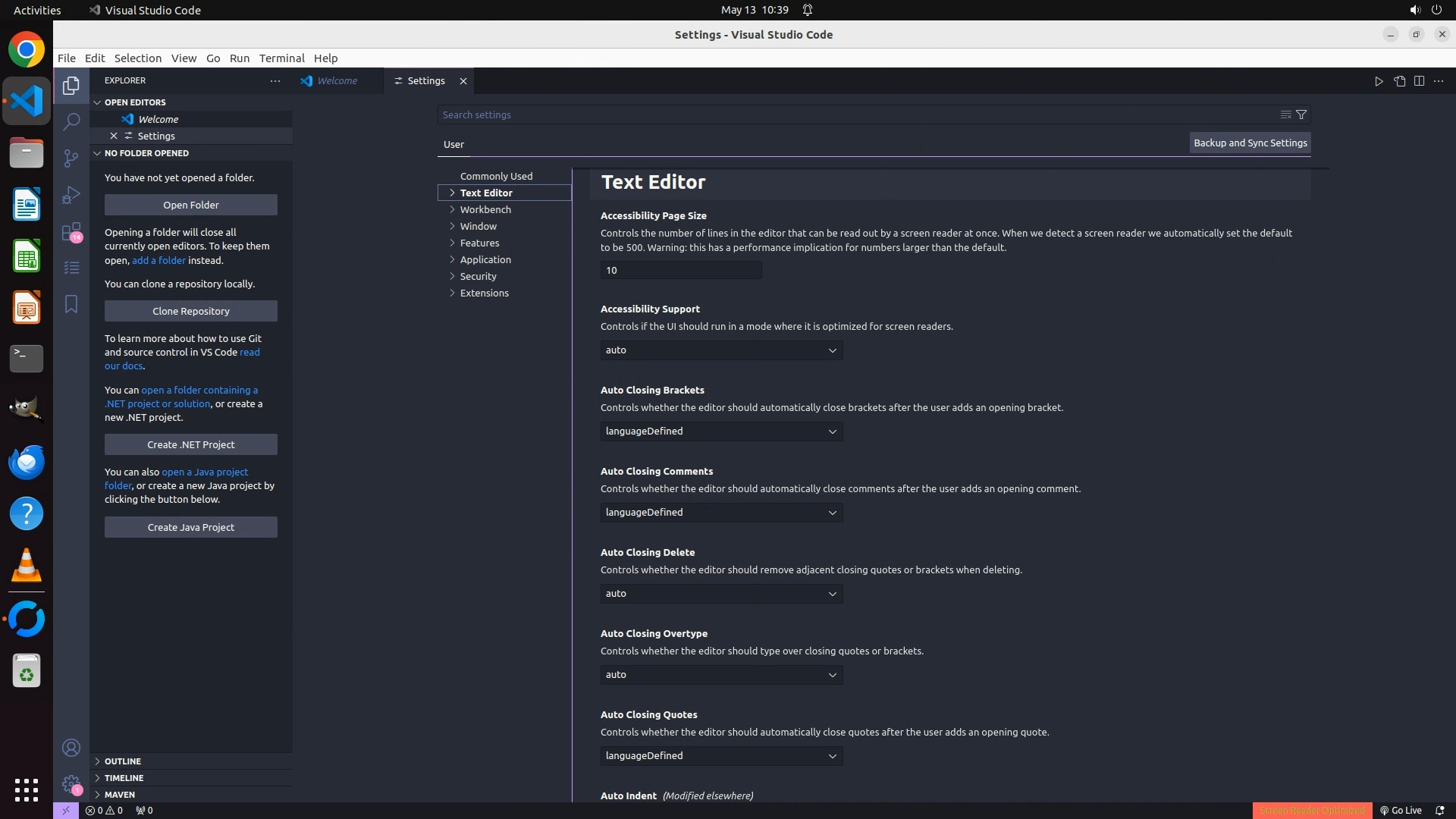The height and width of the screenshot is (819, 1456).
Task: Open the Source Control view
Action: click(71, 158)
